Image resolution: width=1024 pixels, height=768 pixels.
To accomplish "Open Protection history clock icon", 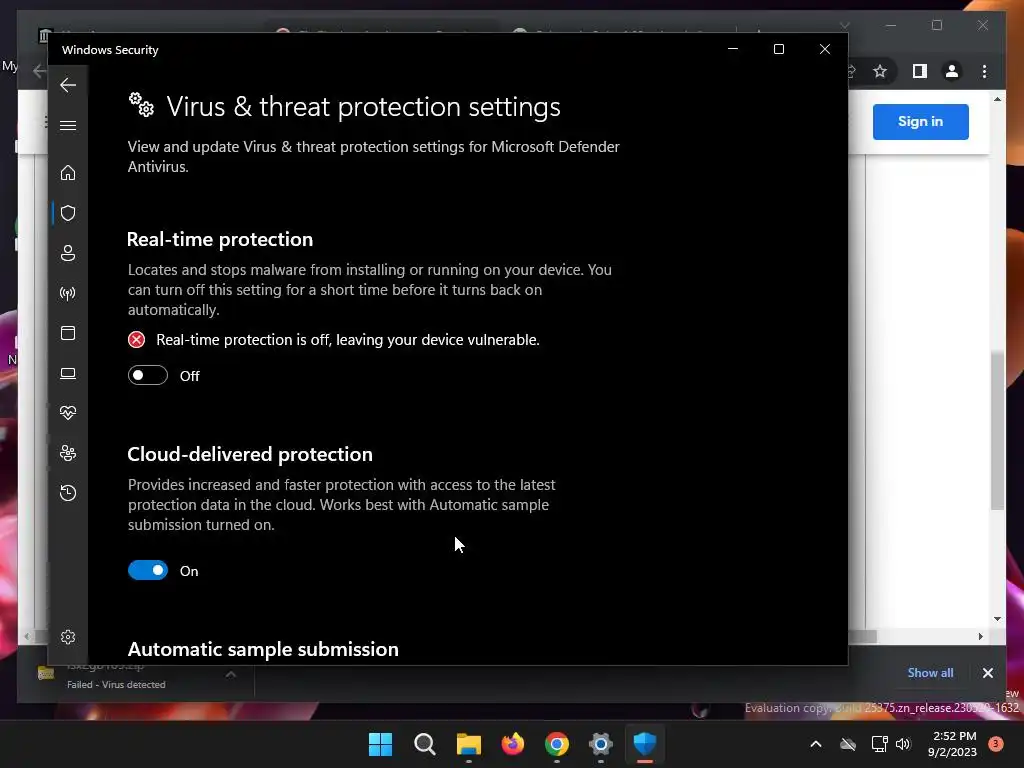I will point(68,492).
